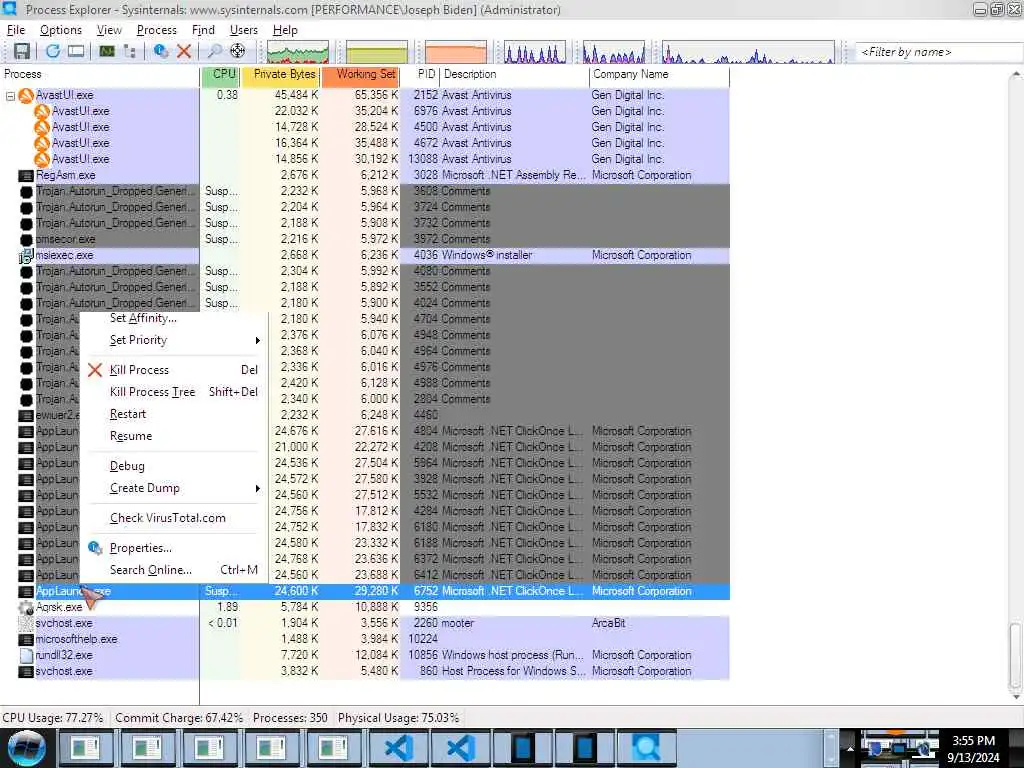Open the Find menu
This screenshot has height=768, width=1024.
coord(203,30)
